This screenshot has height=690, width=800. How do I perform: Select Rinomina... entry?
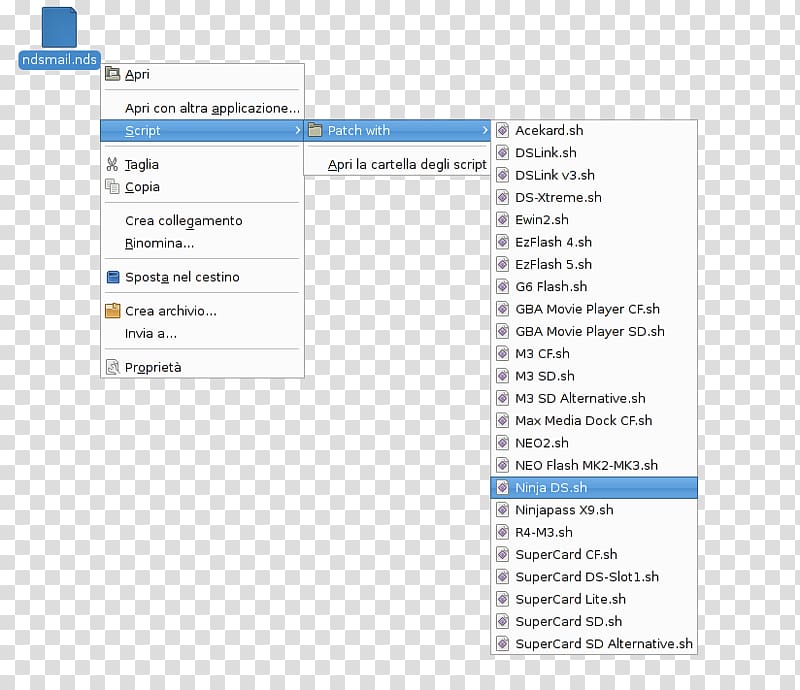(203, 243)
